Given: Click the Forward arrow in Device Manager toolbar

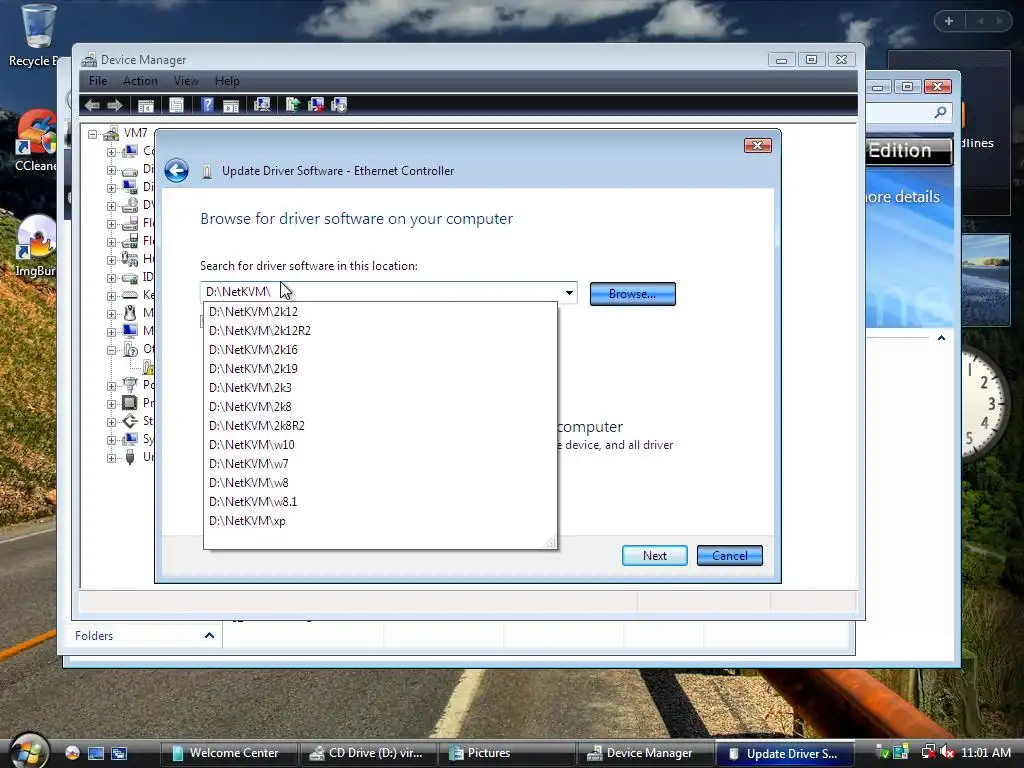Looking at the screenshot, I should click(115, 105).
